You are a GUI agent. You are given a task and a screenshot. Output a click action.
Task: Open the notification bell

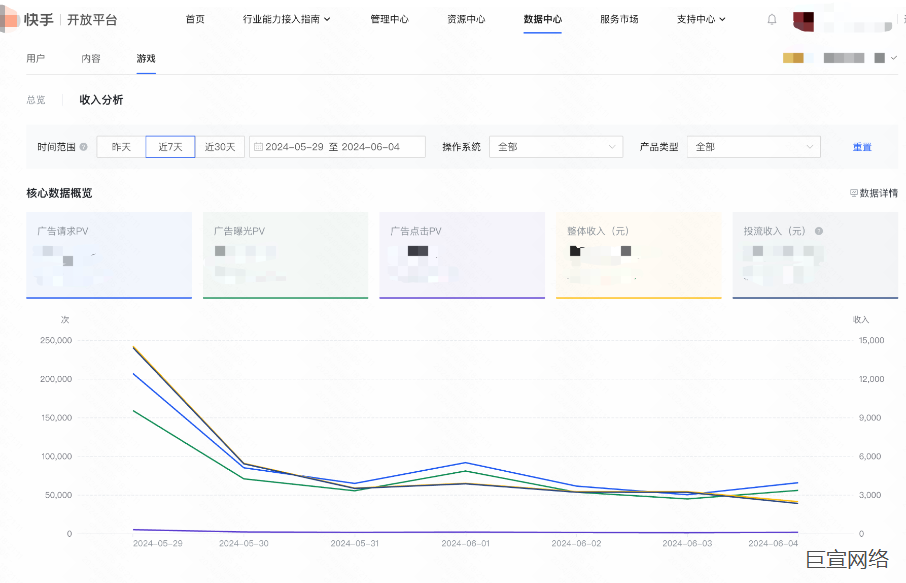(x=771, y=20)
